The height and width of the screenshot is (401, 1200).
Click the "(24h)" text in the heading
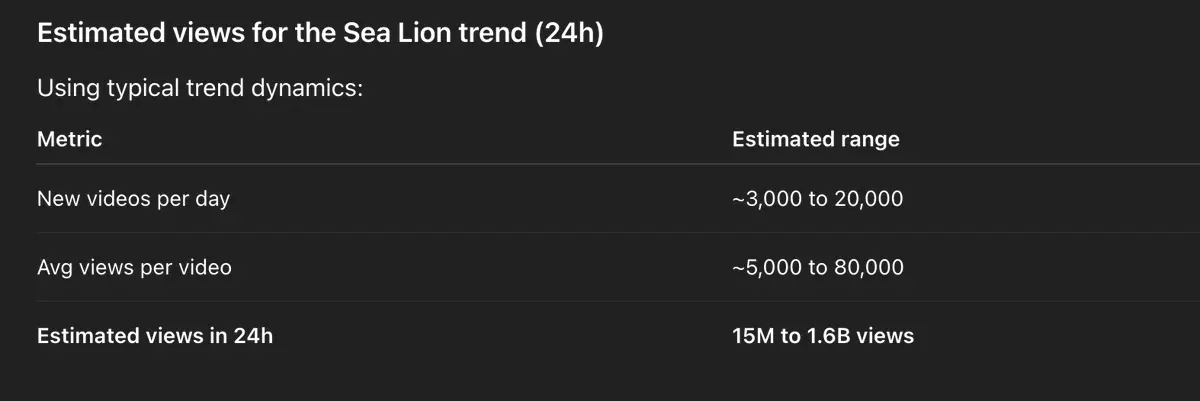pos(569,33)
